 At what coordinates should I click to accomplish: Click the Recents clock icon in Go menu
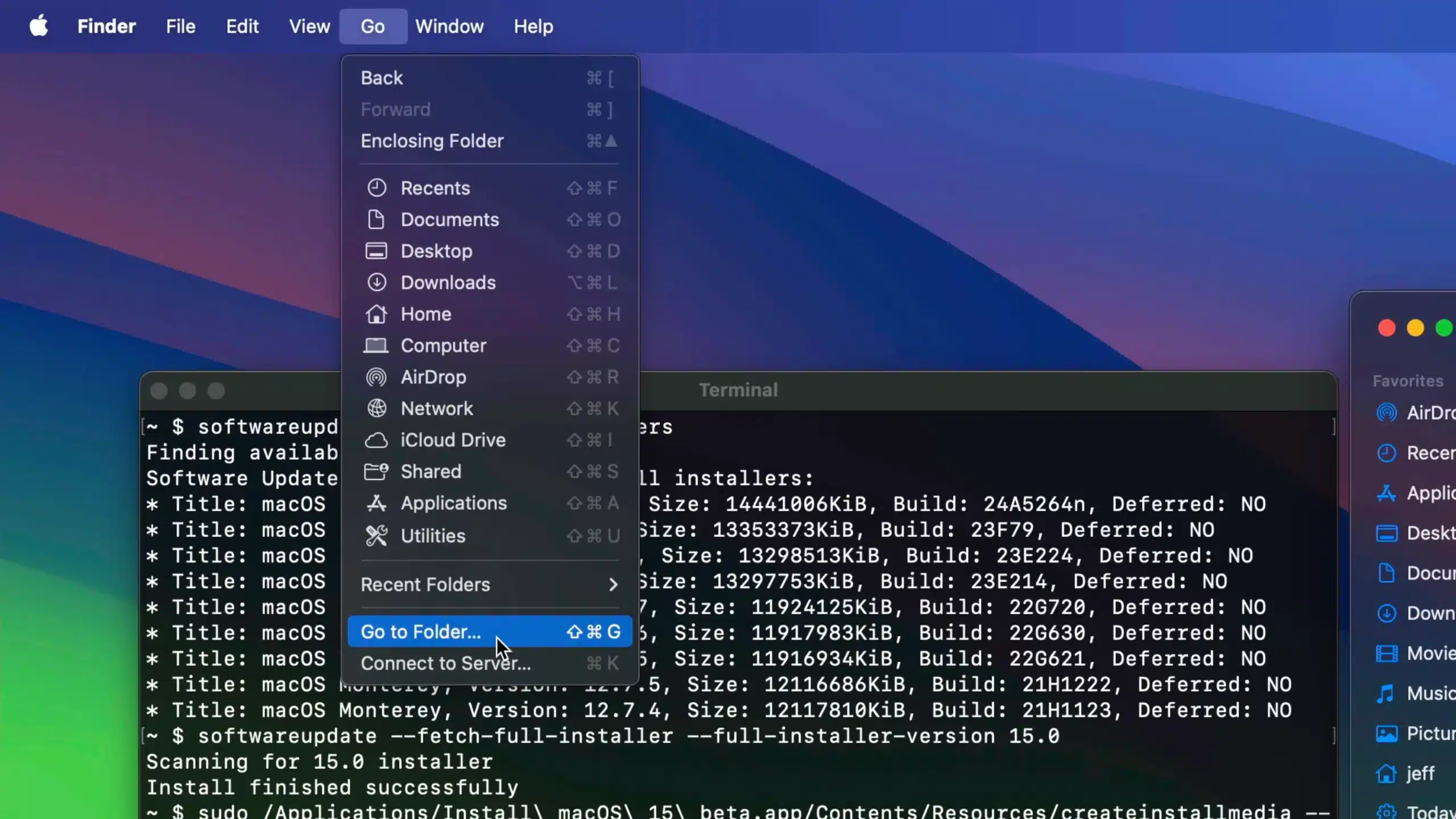click(377, 188)
